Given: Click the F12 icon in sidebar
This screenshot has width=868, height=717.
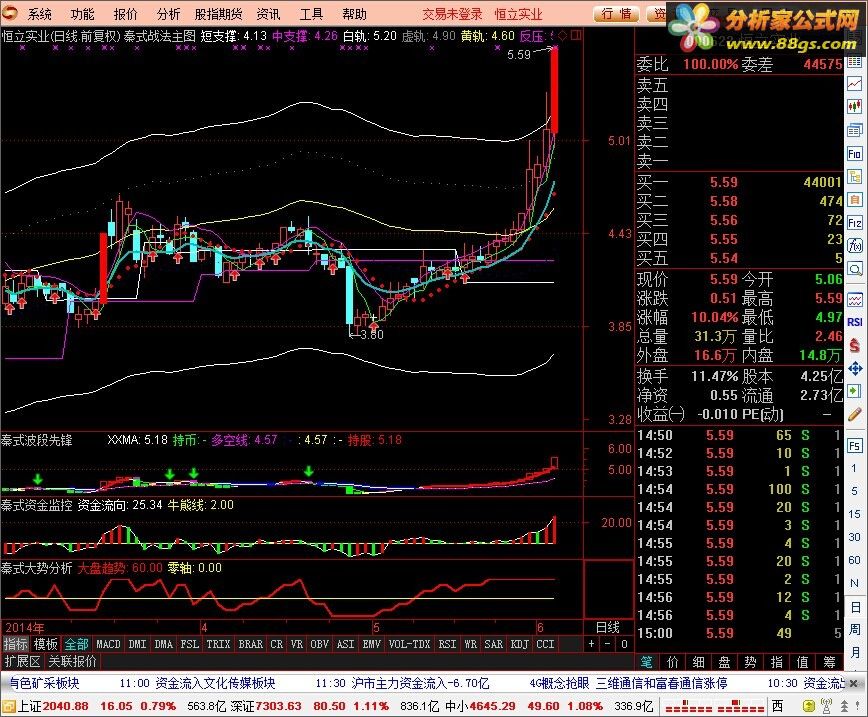Looking at the screenshot, I should [x=854, y=223].
